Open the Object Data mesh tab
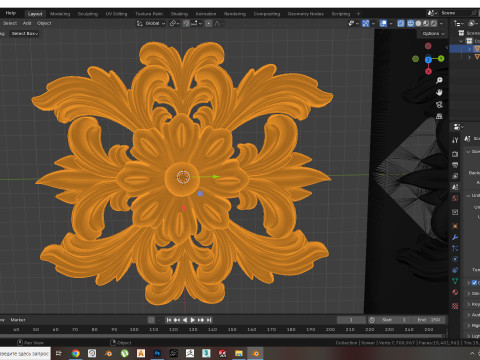Image resolution: width=480 pixels, height=360 pixels. [x=455, y=281]
